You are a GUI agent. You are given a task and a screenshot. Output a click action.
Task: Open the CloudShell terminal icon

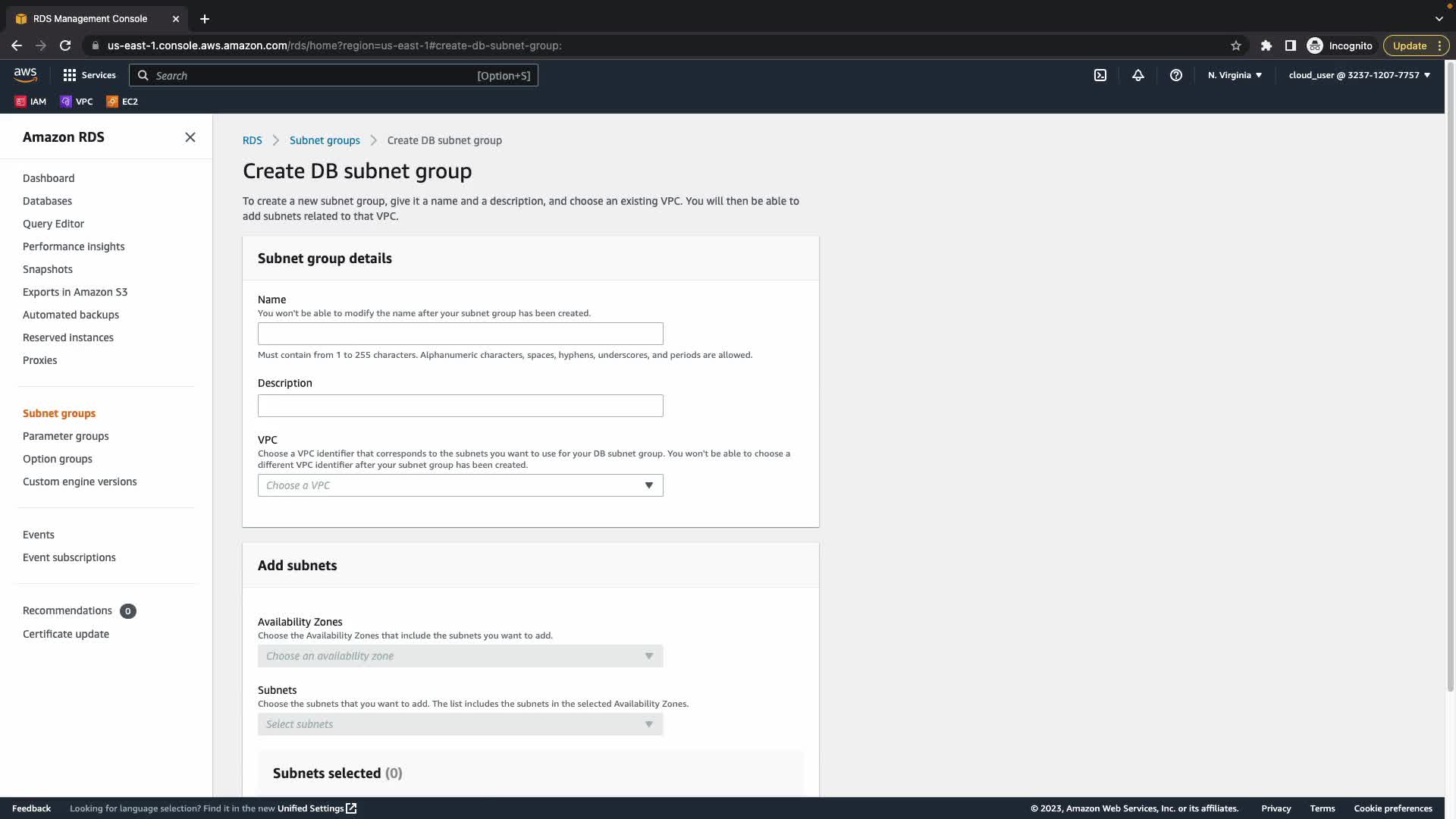tap(1100, 75)
